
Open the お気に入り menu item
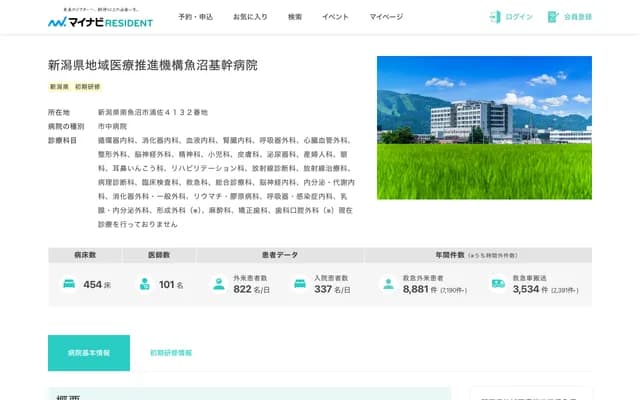250,17
